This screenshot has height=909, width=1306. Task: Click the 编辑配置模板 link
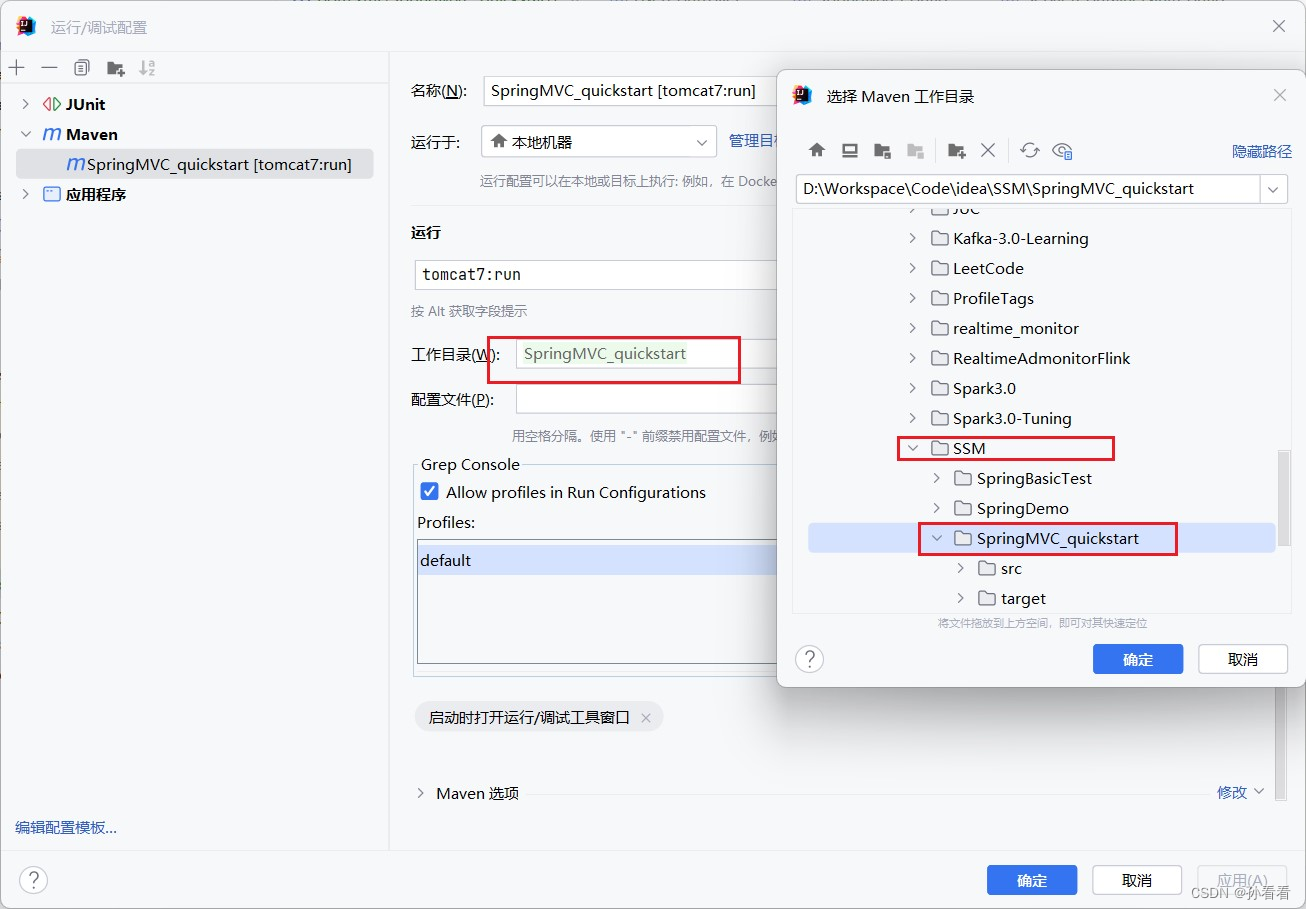tap(66, 827)
